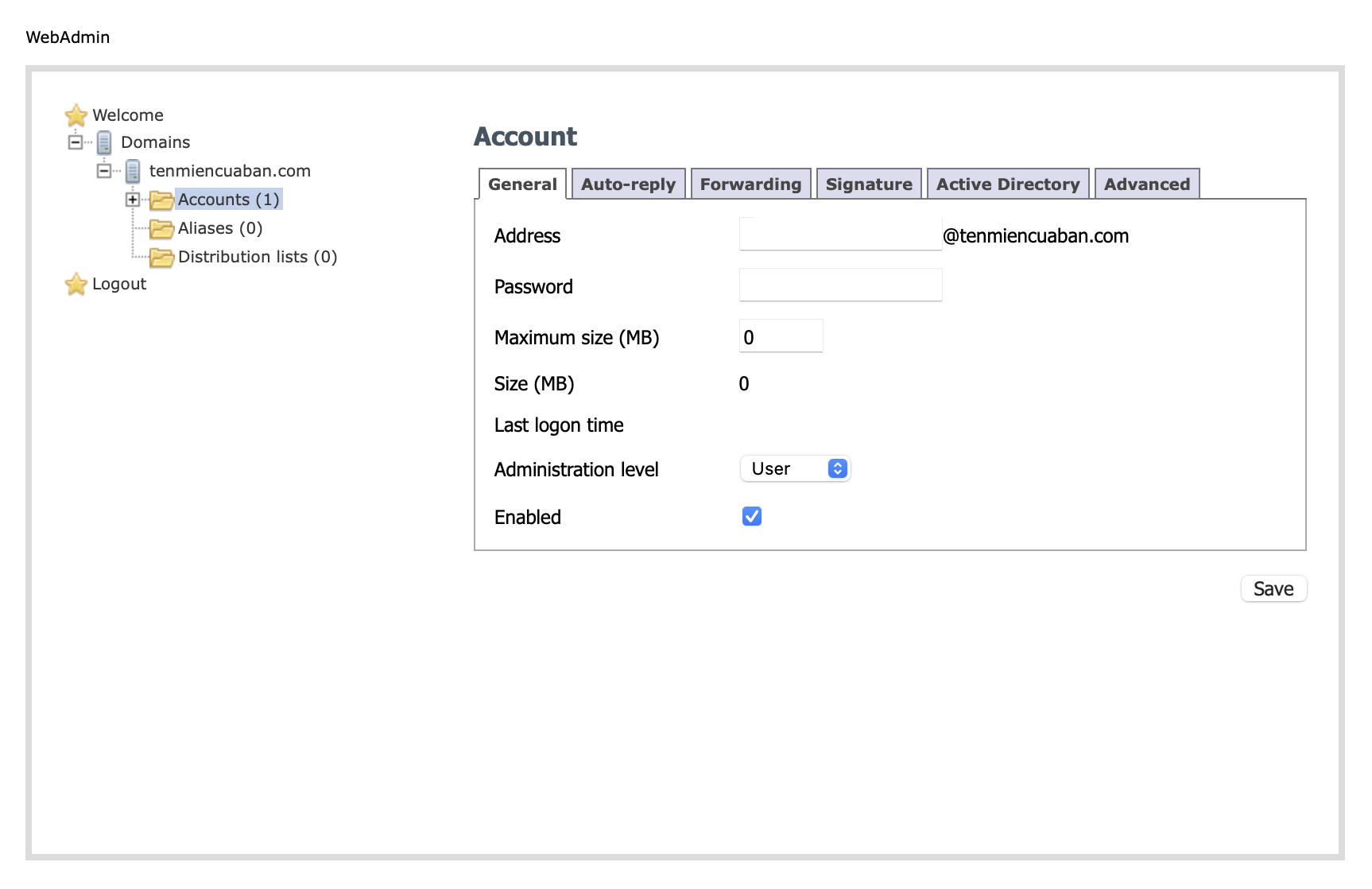Open the Welcome link
Viewport: 1372px width, 889px height.
coord(128,115)
